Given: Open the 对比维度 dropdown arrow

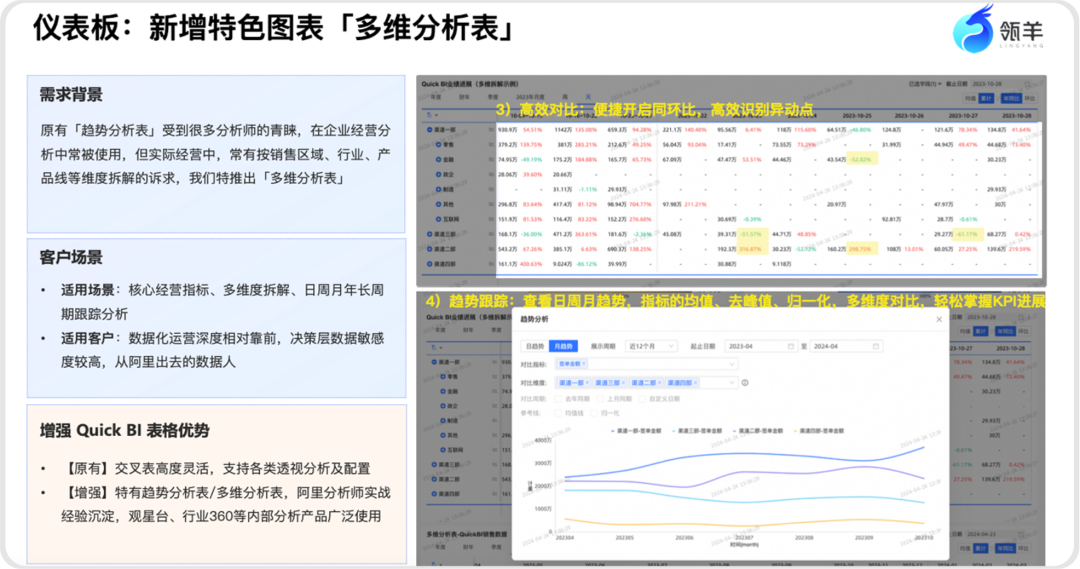Looking at the screenshot, I should [x=731, y=382].
